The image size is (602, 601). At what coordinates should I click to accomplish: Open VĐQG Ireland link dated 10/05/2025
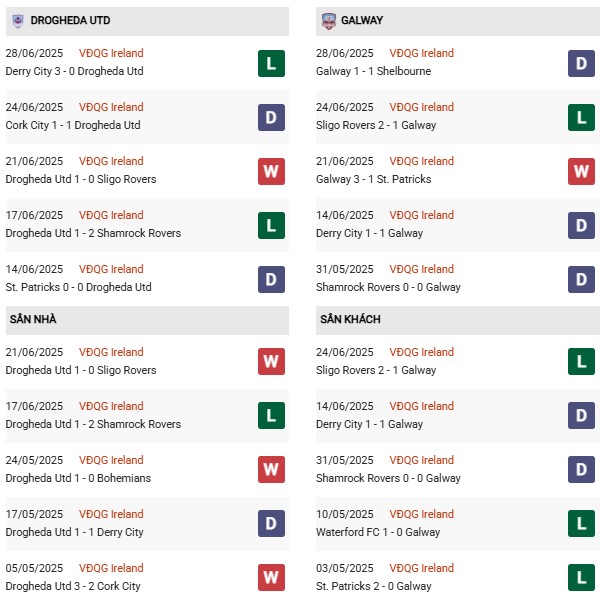coord(423,514)
